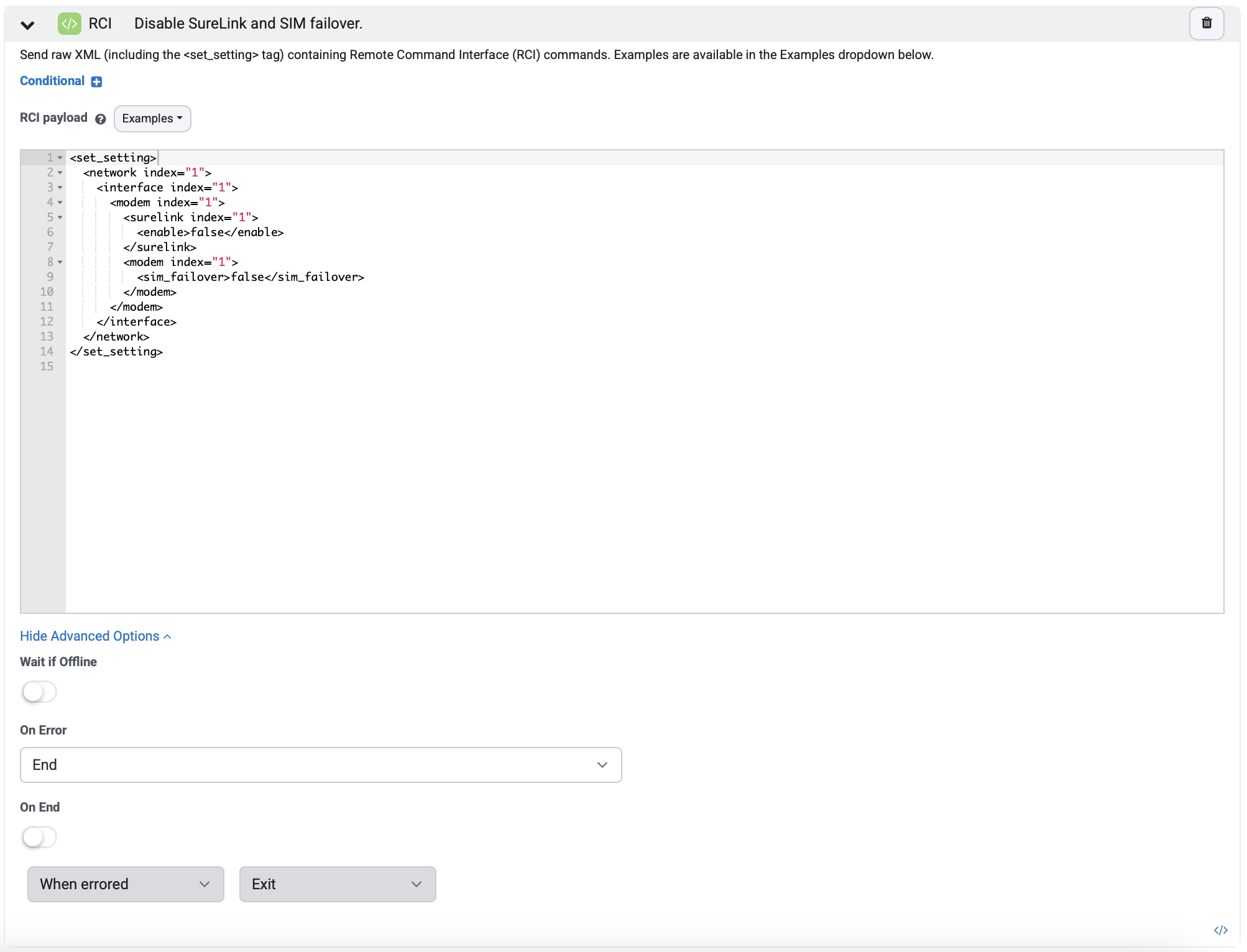The width and height of the screenshot is (1247, 952).
Task: Open the Examples dropdown
Action: coord(152,118)
